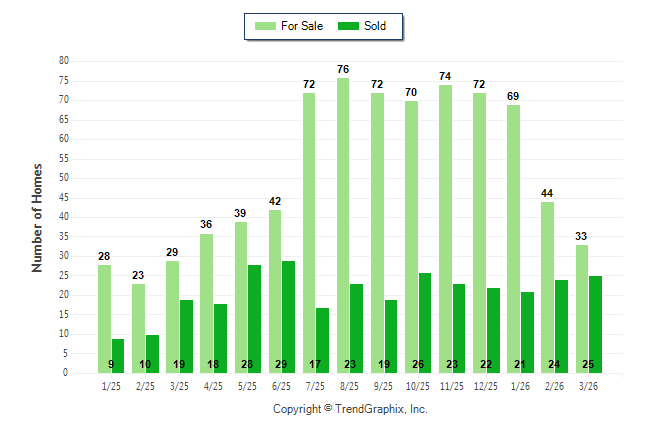Select the For Sale bar for 9/25

(x=377, y=232)
